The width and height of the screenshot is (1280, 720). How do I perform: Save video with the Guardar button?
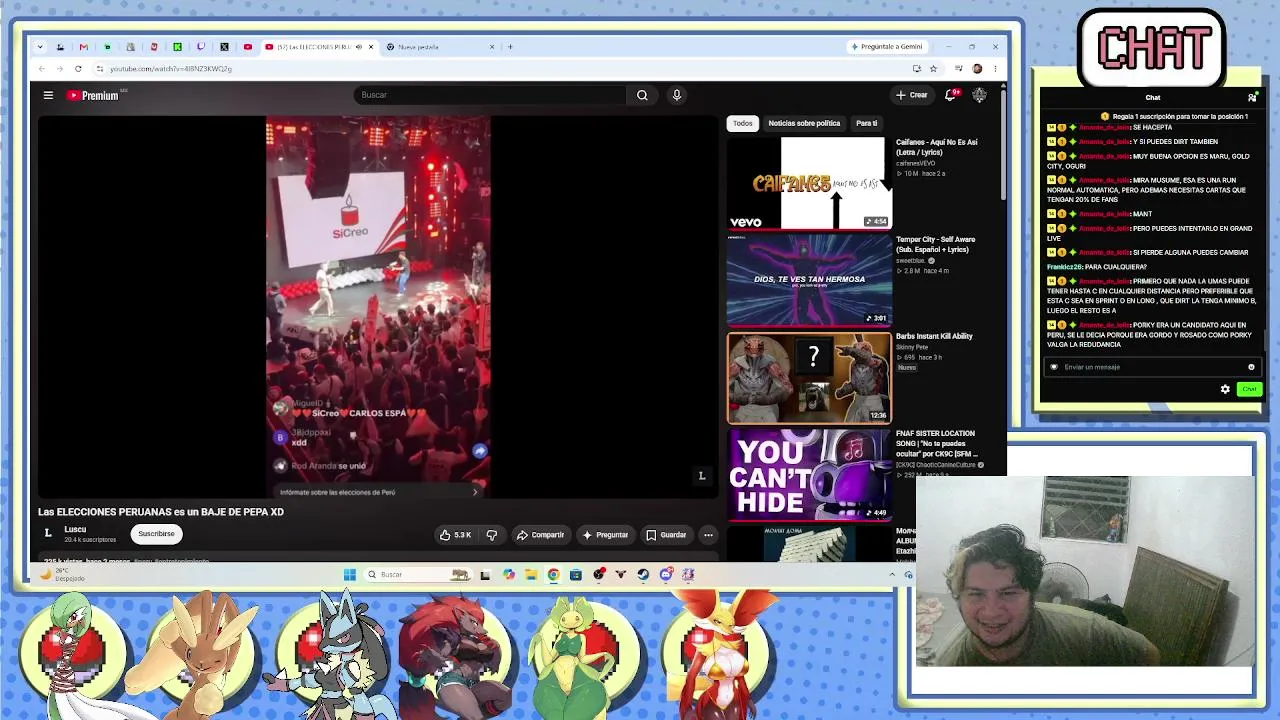coord(666,535)
